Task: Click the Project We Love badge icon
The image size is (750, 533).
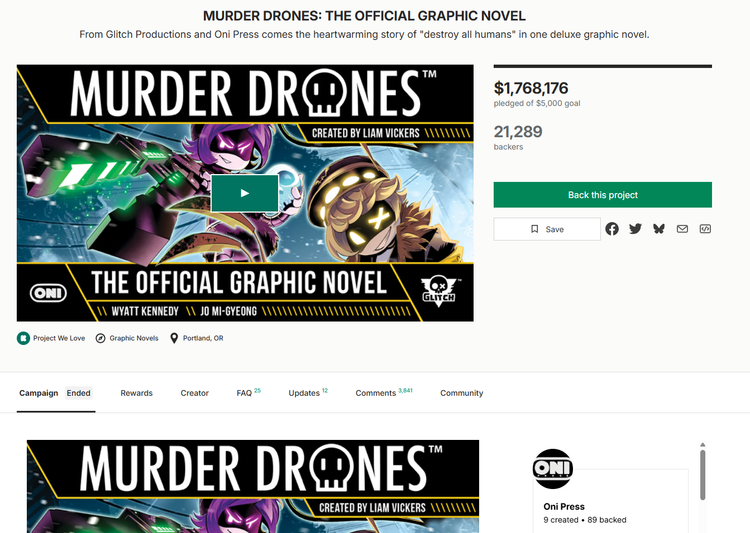Action: 23,338
